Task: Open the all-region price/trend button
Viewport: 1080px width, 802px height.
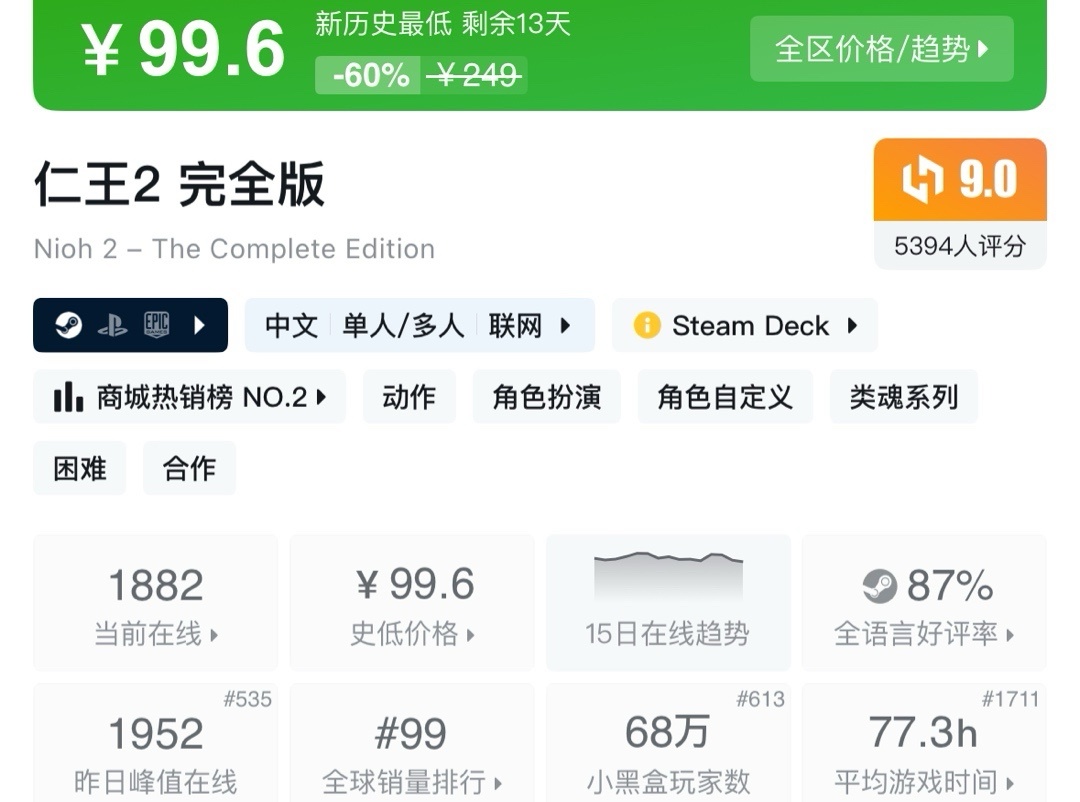Action: click(881, 48)
